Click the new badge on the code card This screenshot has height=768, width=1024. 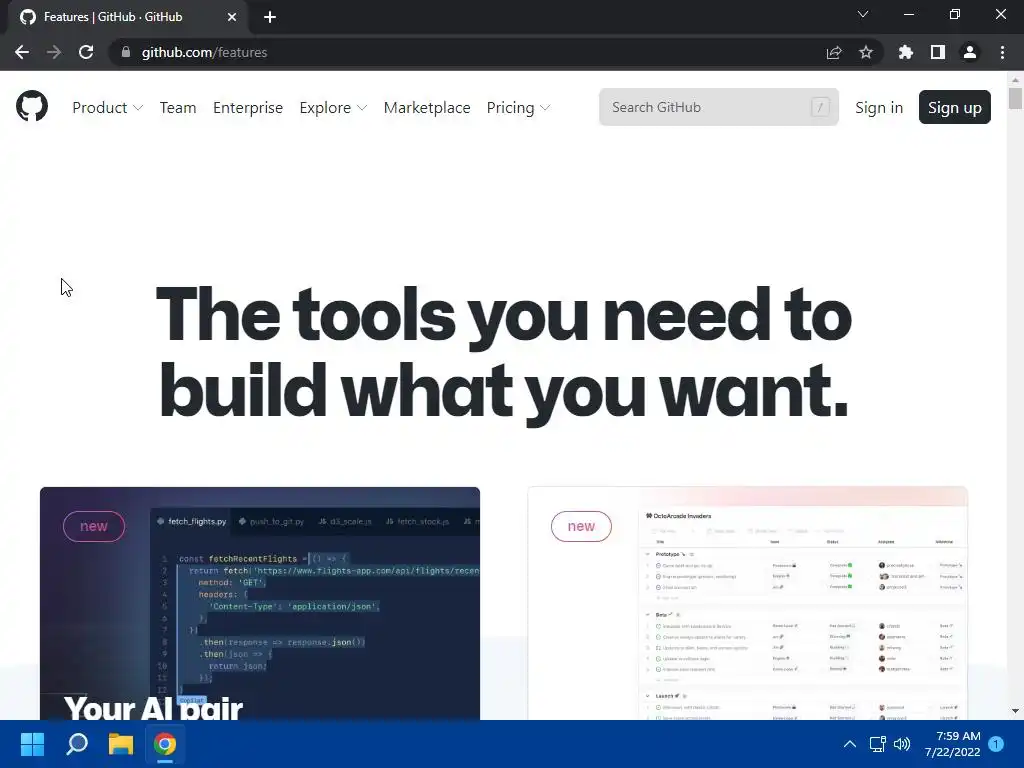coord(94,526)
